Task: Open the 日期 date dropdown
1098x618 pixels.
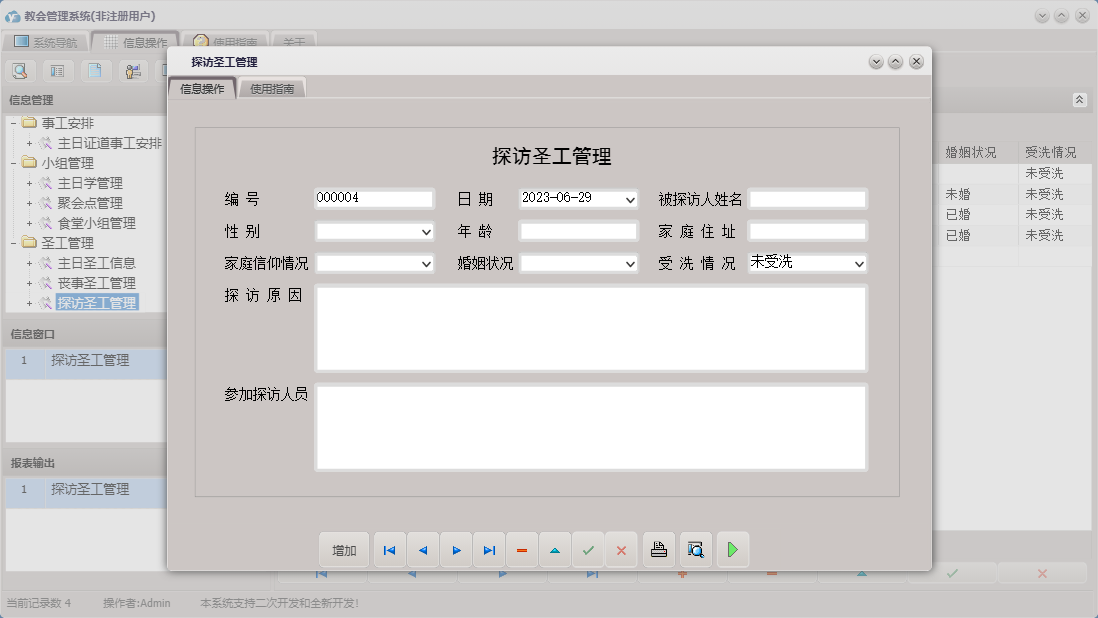Action: pos(630,198)
